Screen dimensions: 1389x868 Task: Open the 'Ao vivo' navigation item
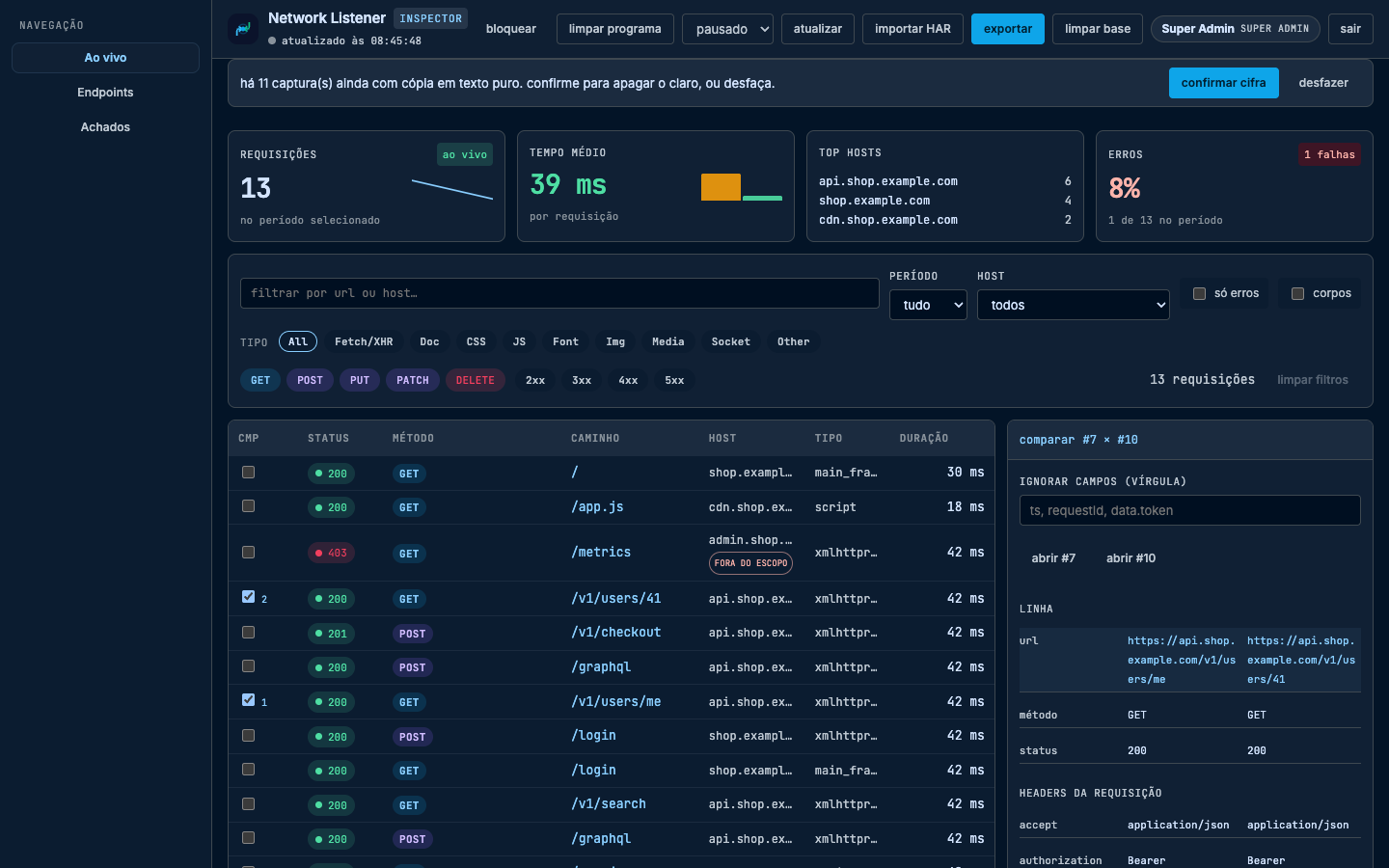pos(105,58)
